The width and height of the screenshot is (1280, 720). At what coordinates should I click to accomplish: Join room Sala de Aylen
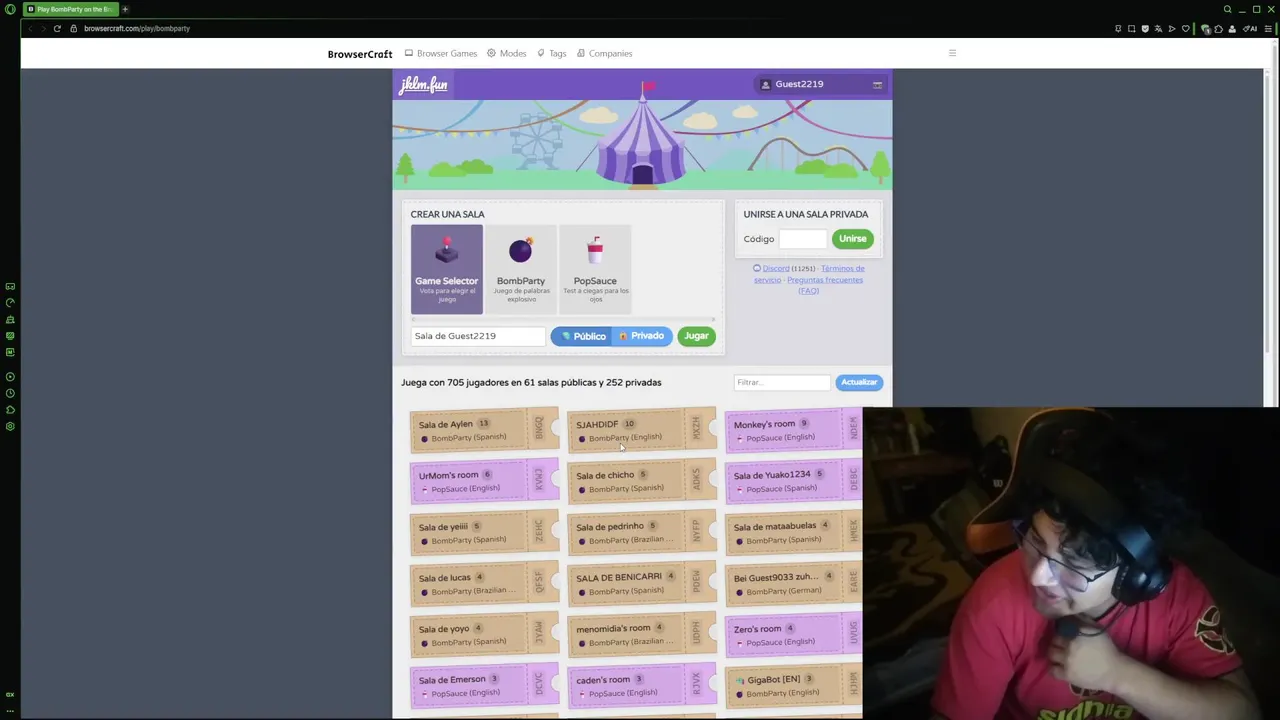pos(484,430)
